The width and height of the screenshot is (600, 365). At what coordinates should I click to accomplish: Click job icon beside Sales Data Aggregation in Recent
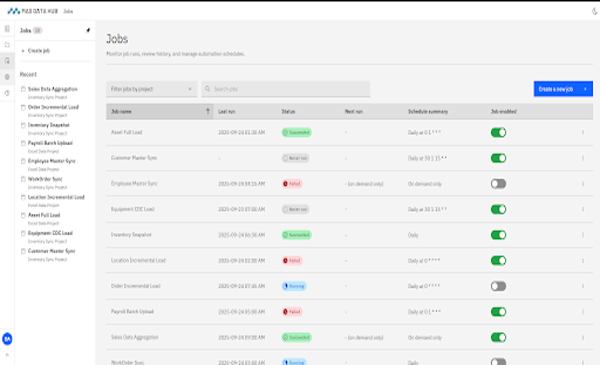(x=23, y=89)
